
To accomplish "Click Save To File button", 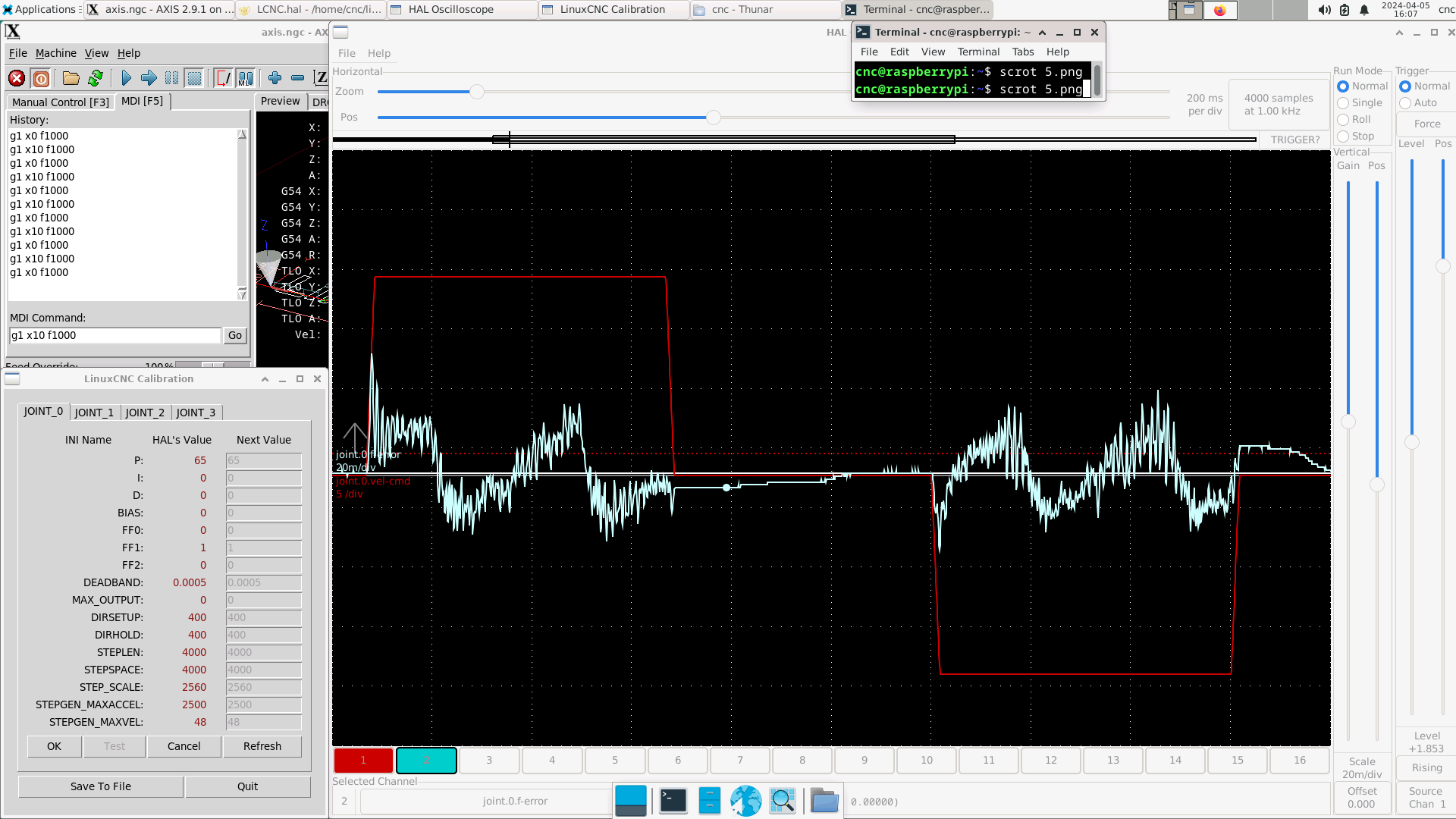I will pos(100,786).
